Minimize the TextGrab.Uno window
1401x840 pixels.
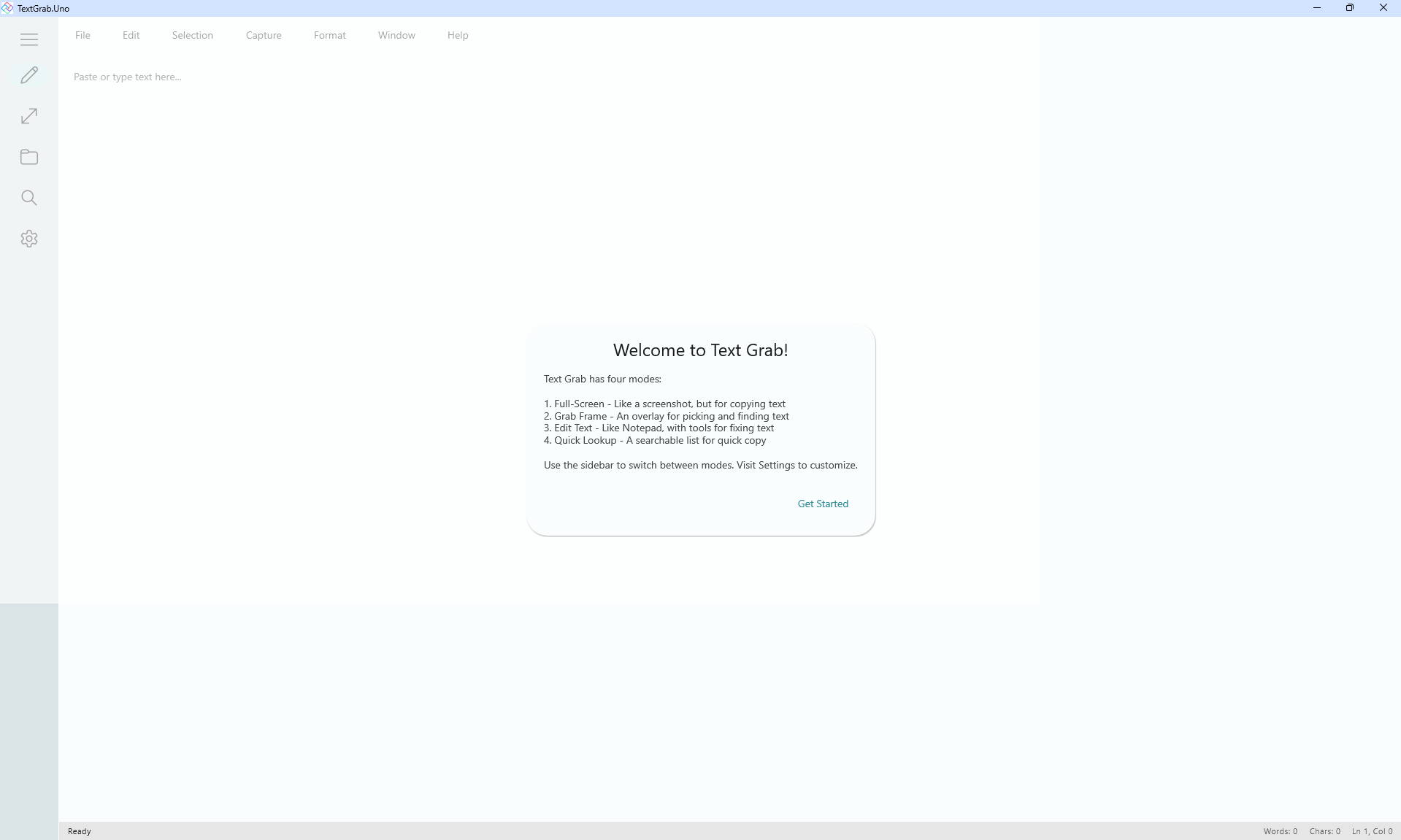coord(1317,8)
